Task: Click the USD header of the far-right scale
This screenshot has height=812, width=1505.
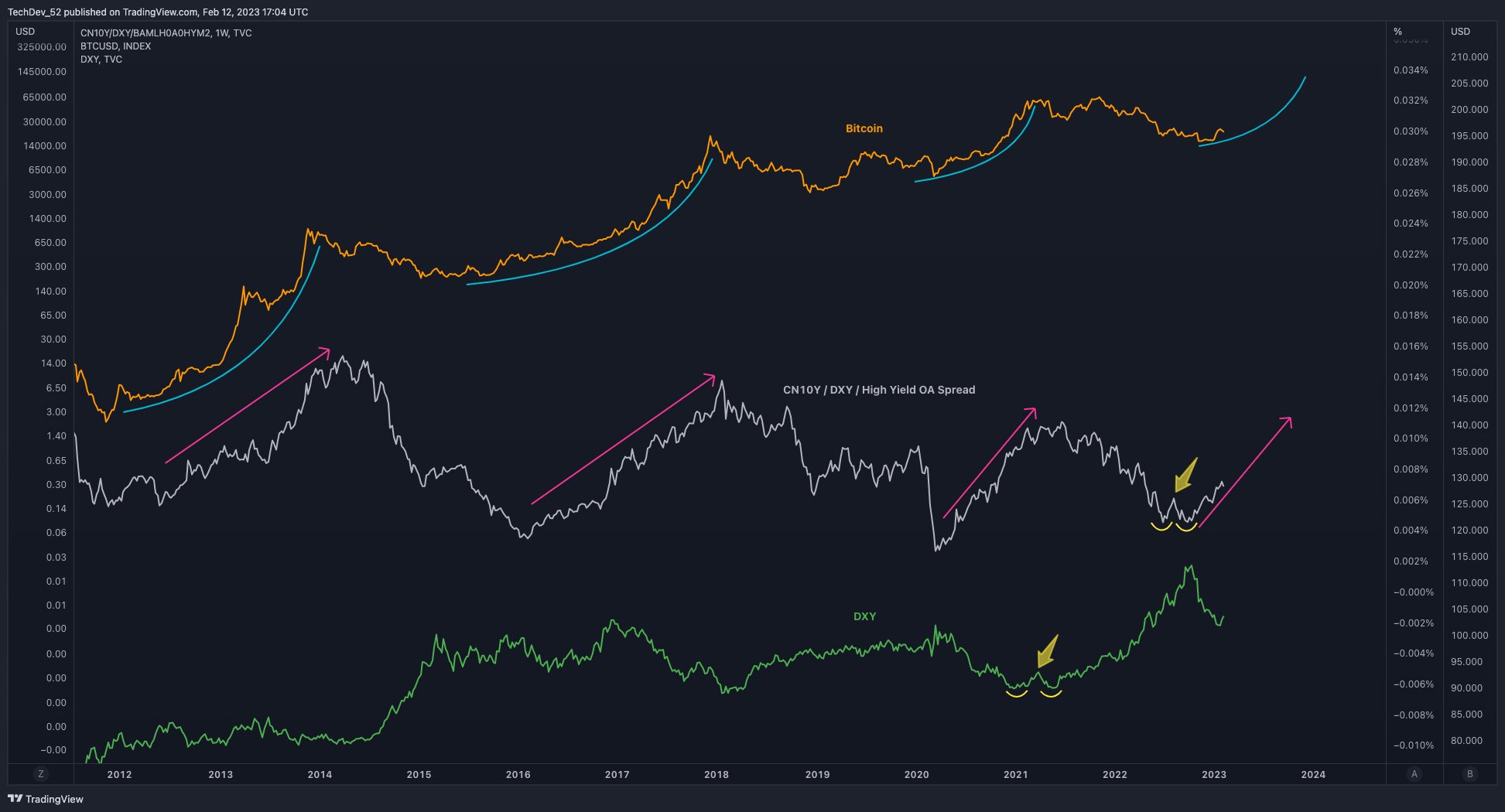Action: click(x=1460, y=32)
